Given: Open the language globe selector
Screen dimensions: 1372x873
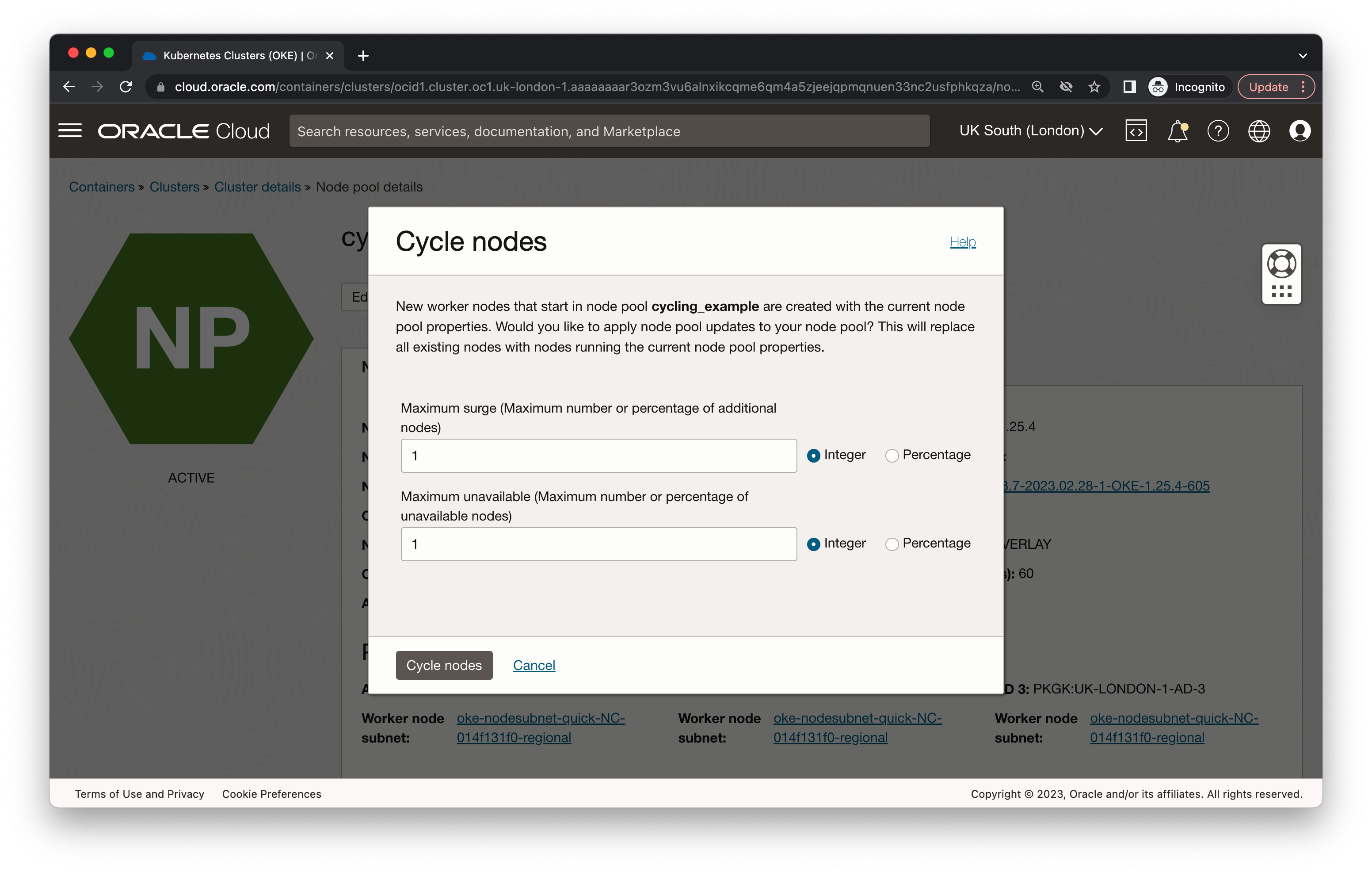Looking at the screenshot, I should 1260,130.
